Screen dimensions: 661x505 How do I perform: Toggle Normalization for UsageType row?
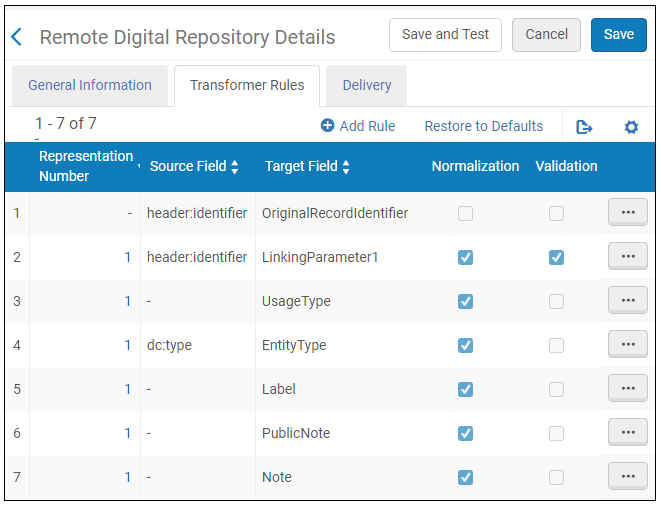[x=465, y=301]
